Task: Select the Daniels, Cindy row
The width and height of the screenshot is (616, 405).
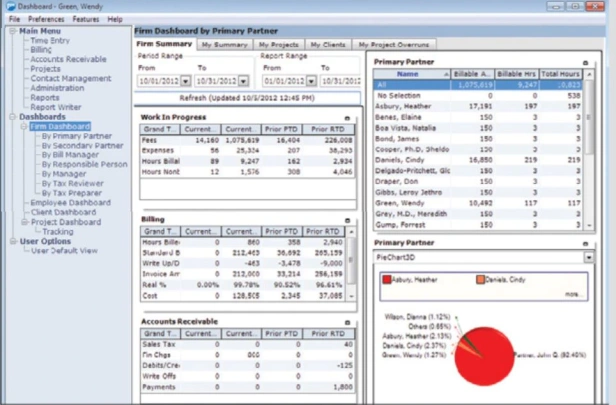Action: [x=477, y=160]
